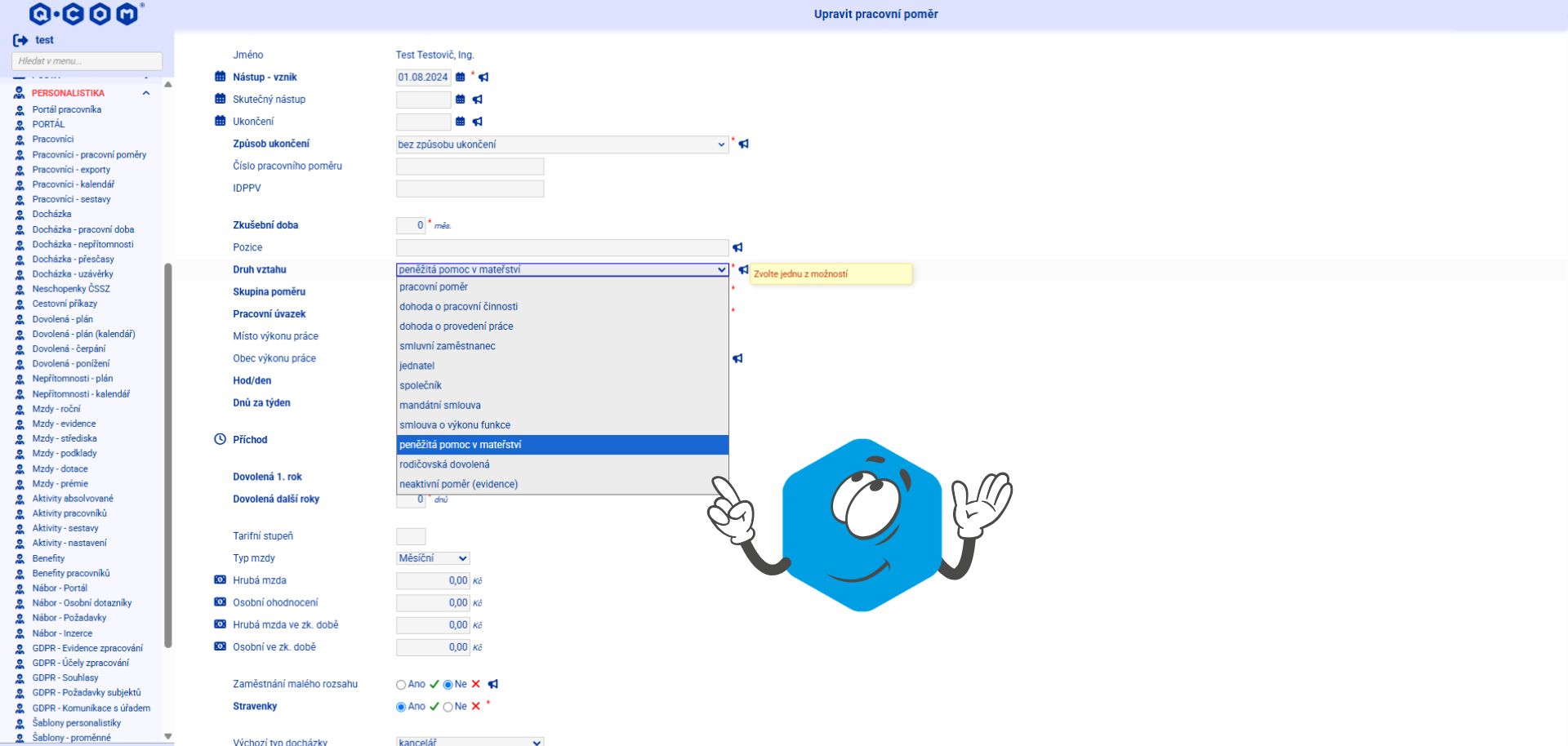
Task: Click megaphone icon beside Pozice field
Action: click(737, 247)
